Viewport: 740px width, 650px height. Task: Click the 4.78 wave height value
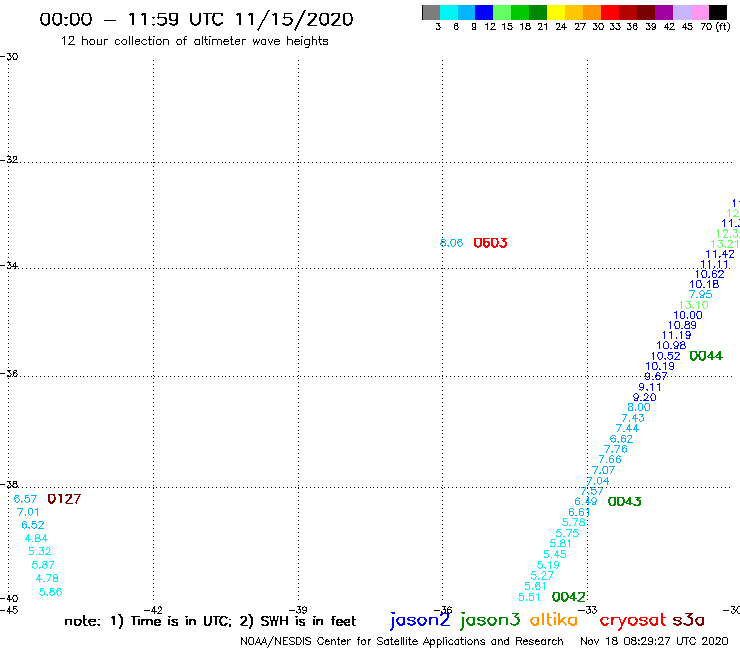[47, 578]
